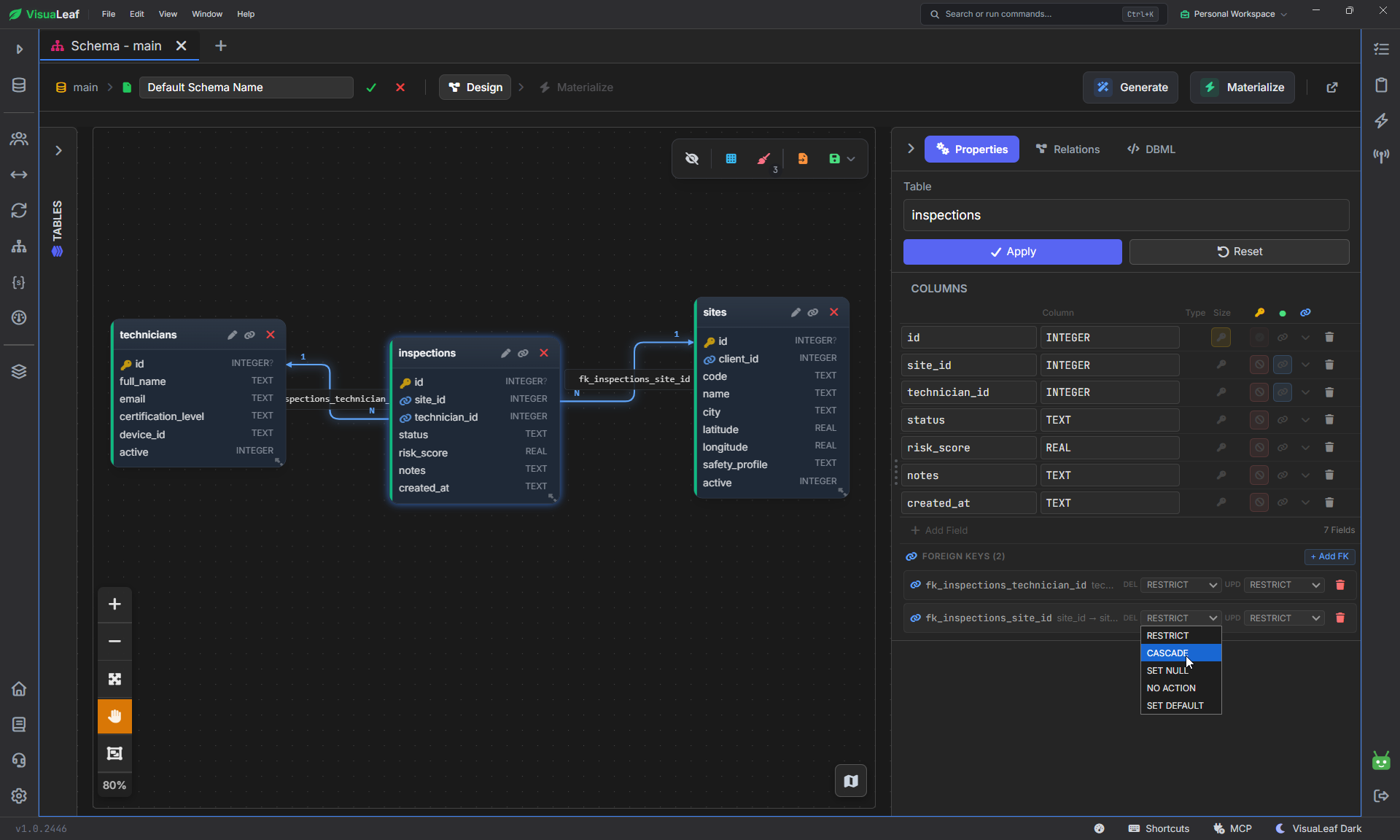Expand options chevron for risk_score column
Screen dimensions: 1400x840
point(1306,448)
